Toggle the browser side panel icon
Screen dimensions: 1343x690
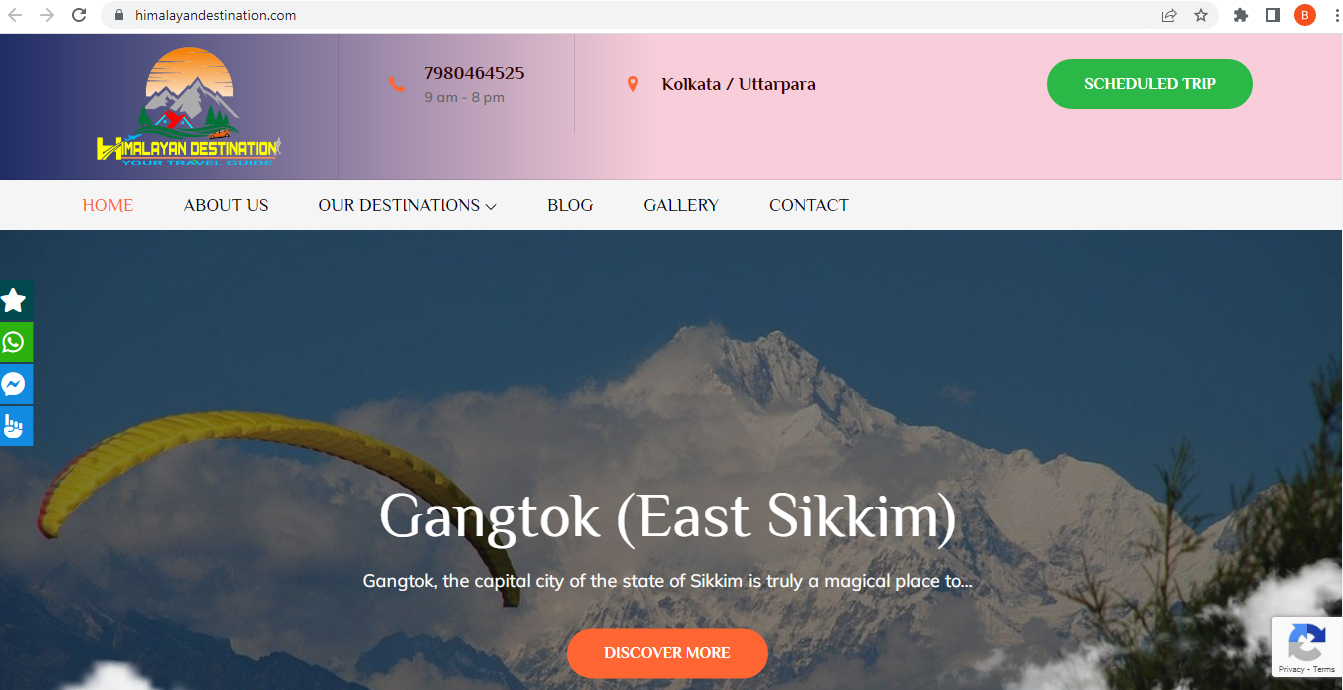click(1273, 15)
